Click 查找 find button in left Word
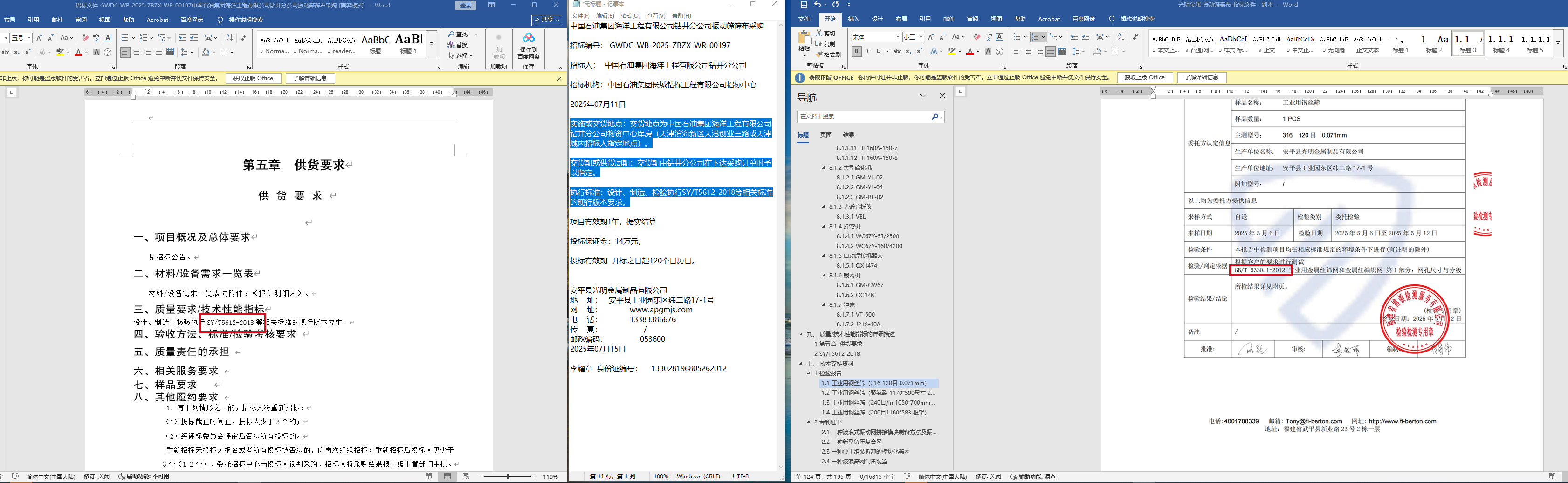Screen dimensions: 1568x483 pyautogui.click(x=458, y=34)
